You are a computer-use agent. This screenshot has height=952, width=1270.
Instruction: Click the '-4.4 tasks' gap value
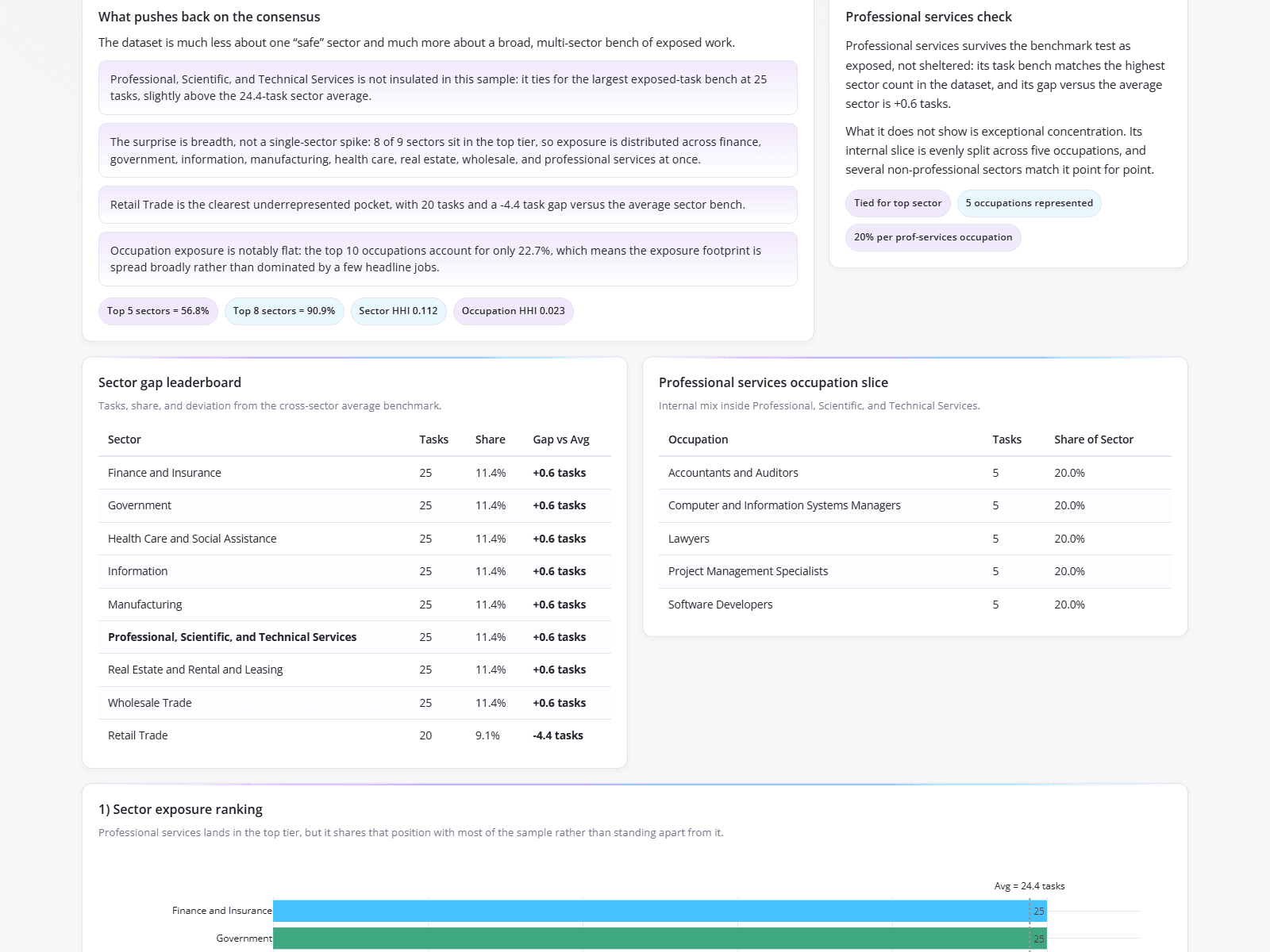click(x=558, y=735)
